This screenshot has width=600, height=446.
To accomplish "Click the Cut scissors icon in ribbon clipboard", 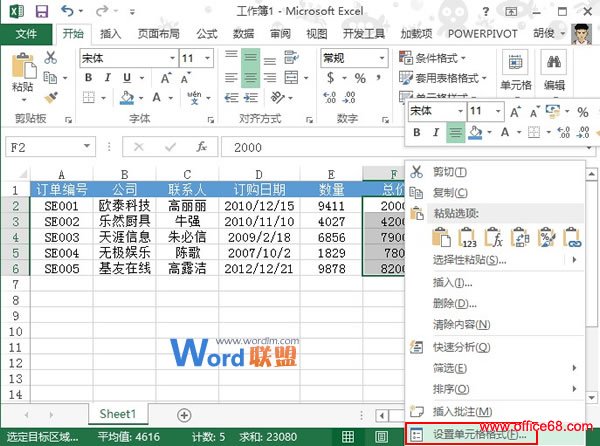I will pos(51,58).
